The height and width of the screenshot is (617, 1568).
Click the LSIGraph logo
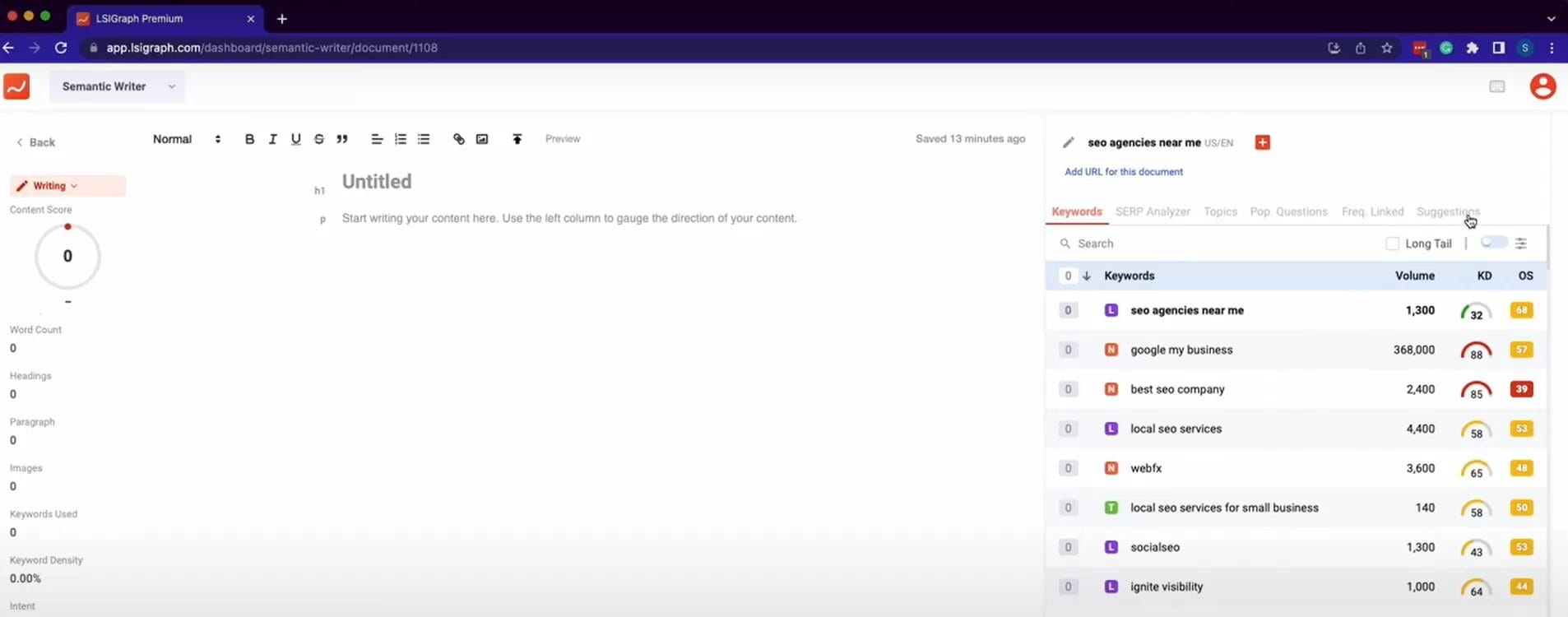point(16,86)
